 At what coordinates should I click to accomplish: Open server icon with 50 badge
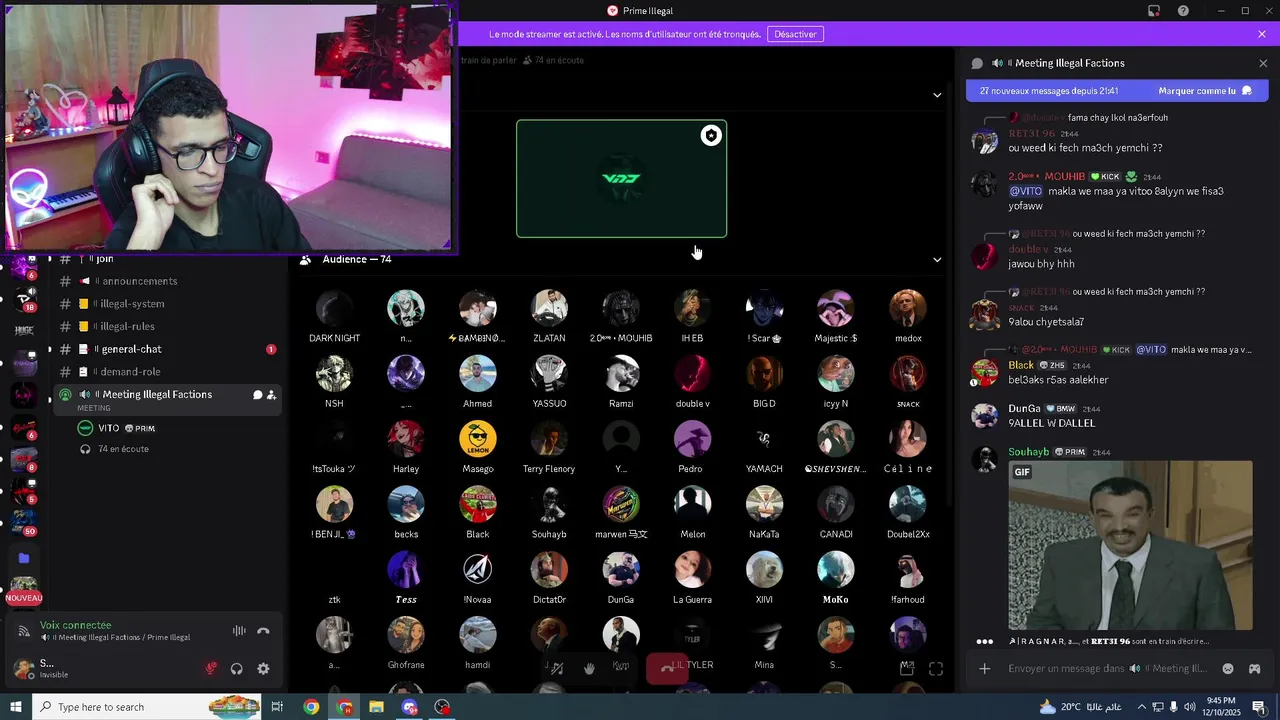pyautogui.click(x=24, y=521)
